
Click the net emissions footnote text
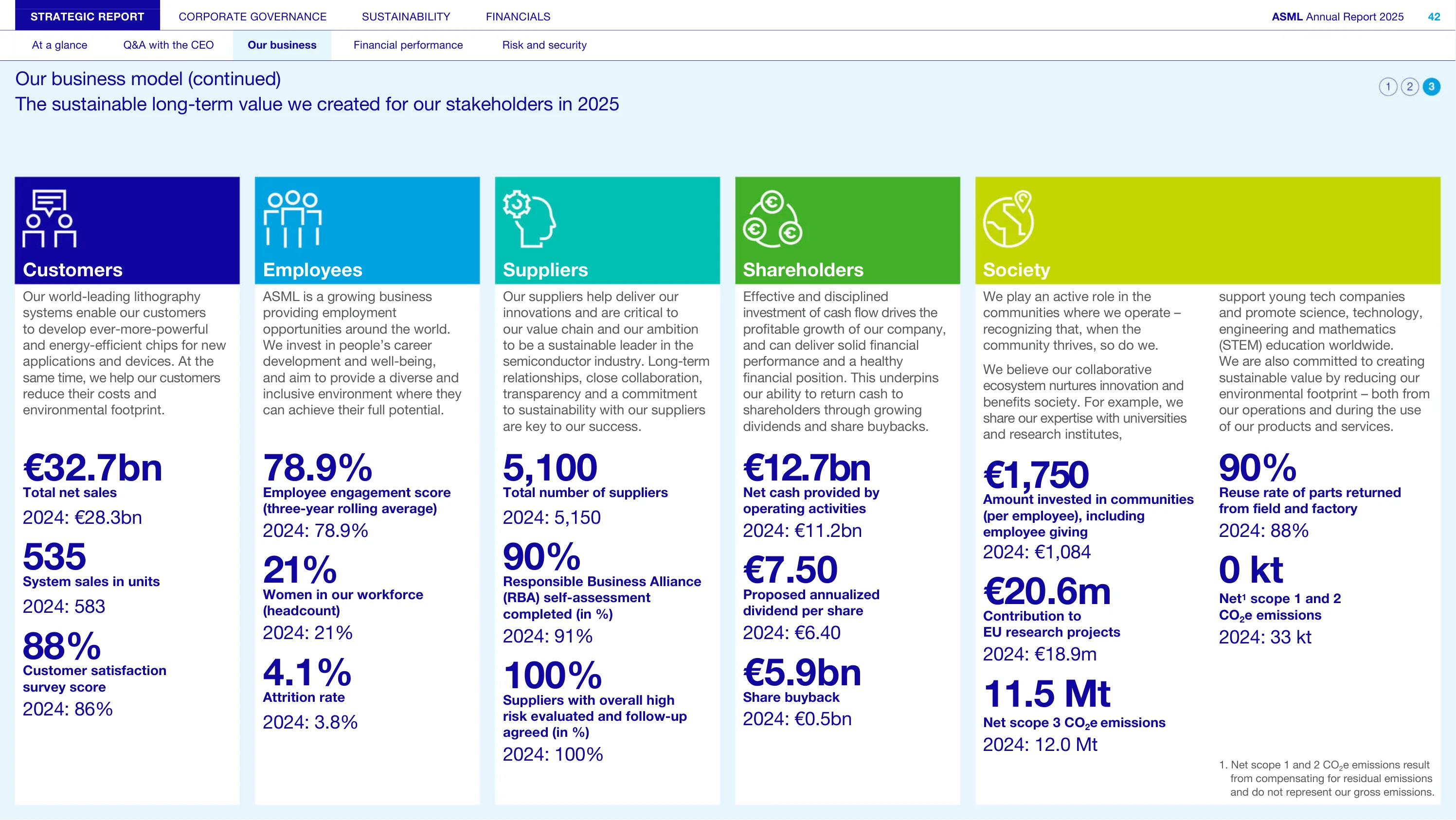click(1326, 779)
